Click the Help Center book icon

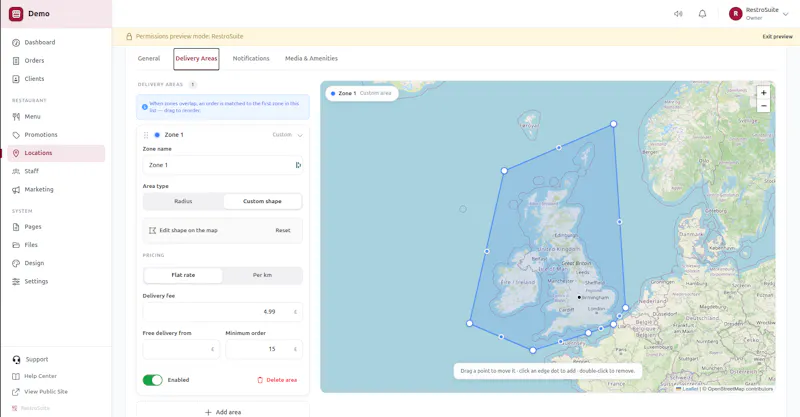click(16, 376)
